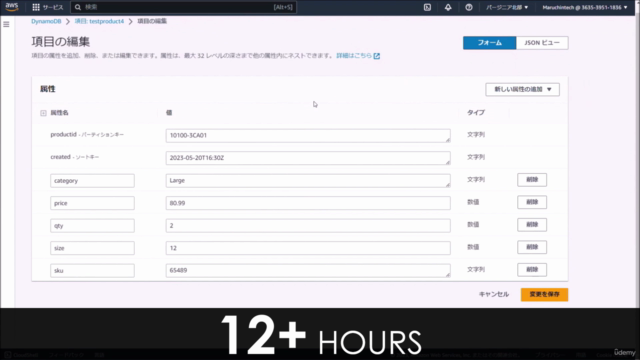This screenshot has width=640, height=360.
Task: Switch to the フォーム view tab
Action: 489,42
